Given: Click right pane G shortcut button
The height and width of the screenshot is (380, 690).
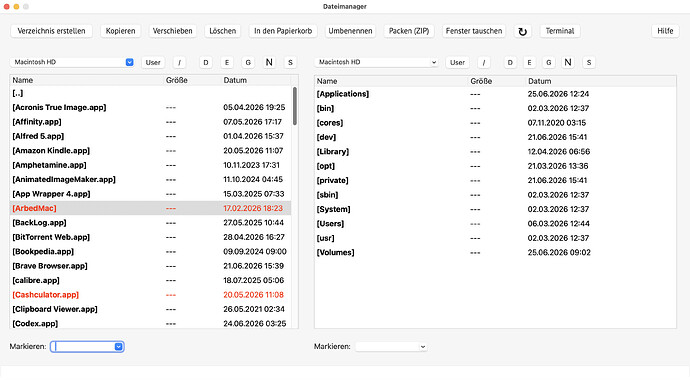Looking at the screenshot, I should click(549, 62).
